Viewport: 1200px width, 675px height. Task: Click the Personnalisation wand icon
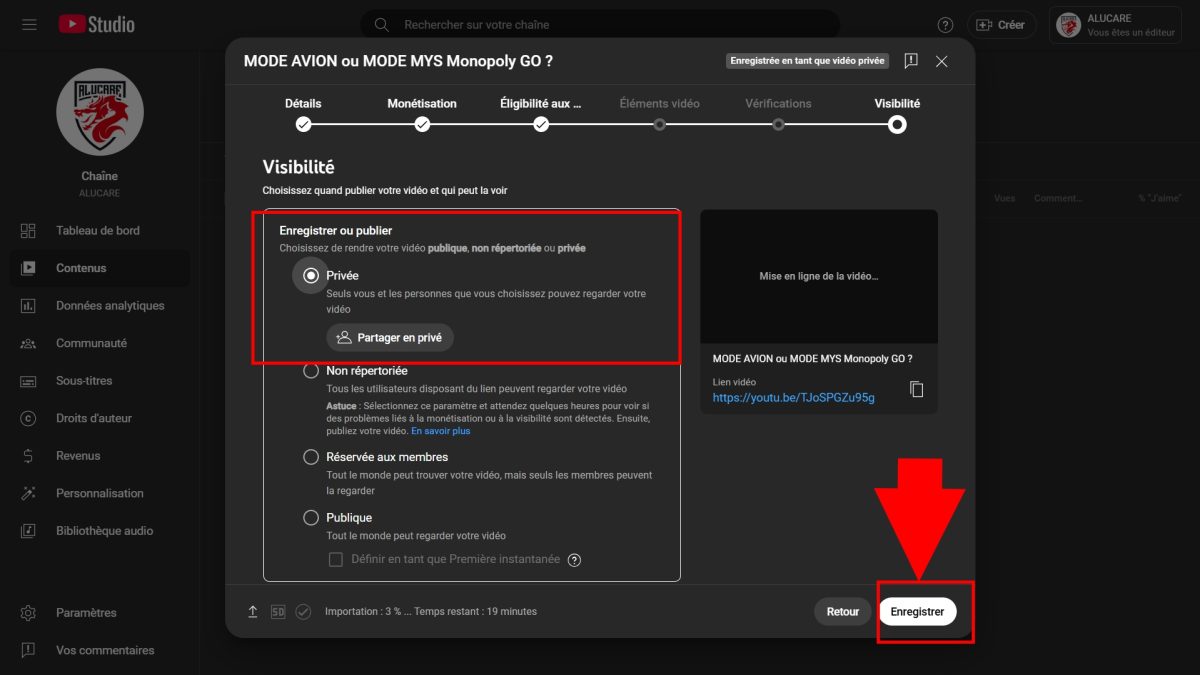28,493
